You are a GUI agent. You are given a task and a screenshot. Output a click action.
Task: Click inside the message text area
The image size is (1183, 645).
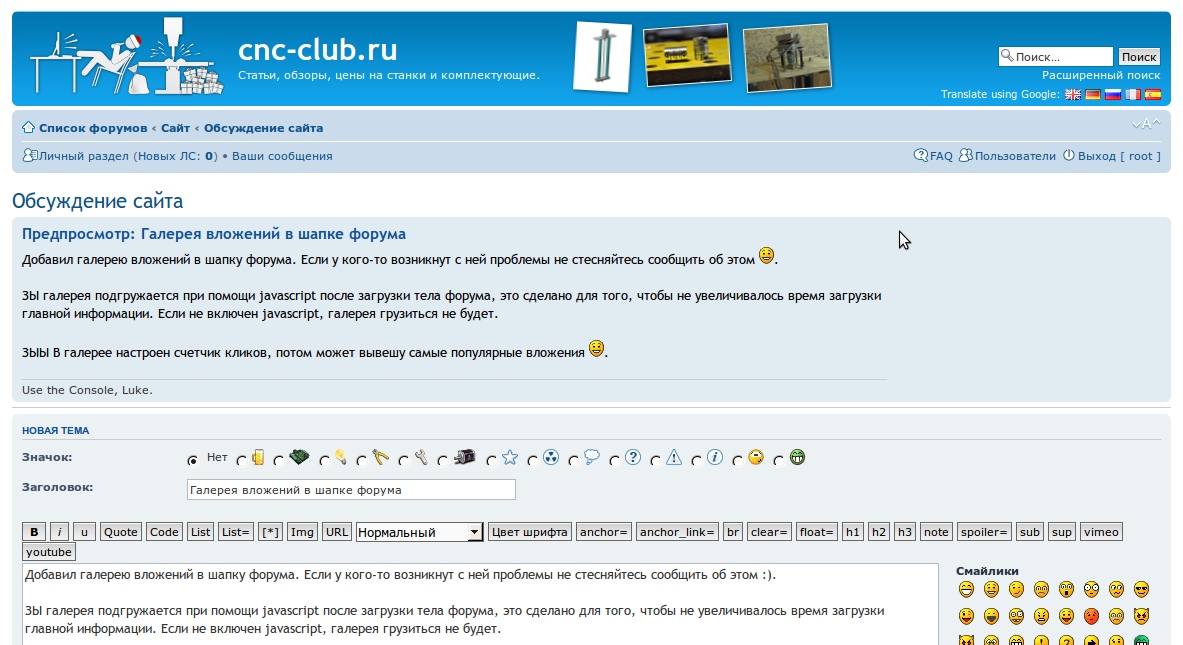coord(480,604)
